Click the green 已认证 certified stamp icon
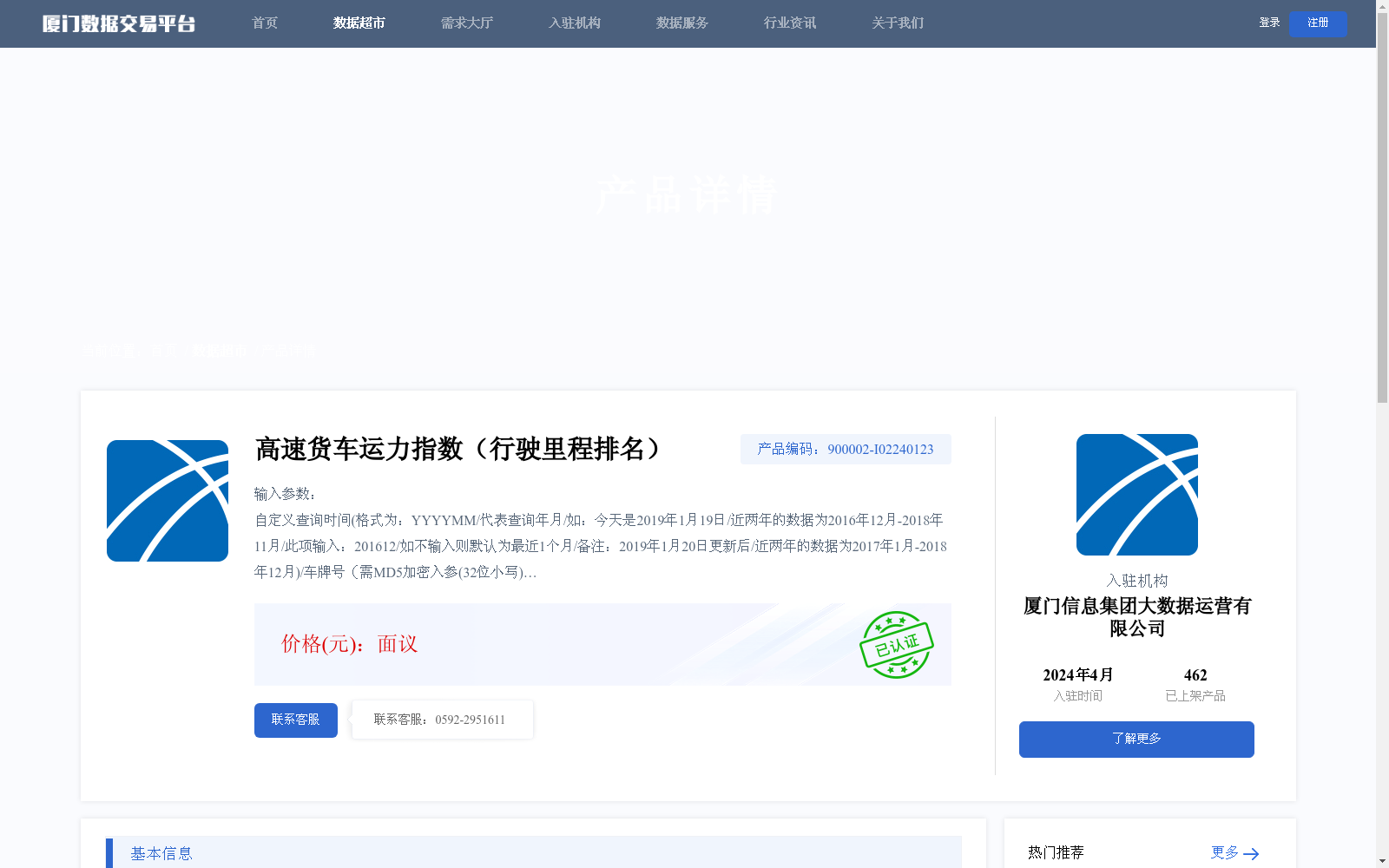Screen dimensions: 1389x868 (x=896, y=645)
